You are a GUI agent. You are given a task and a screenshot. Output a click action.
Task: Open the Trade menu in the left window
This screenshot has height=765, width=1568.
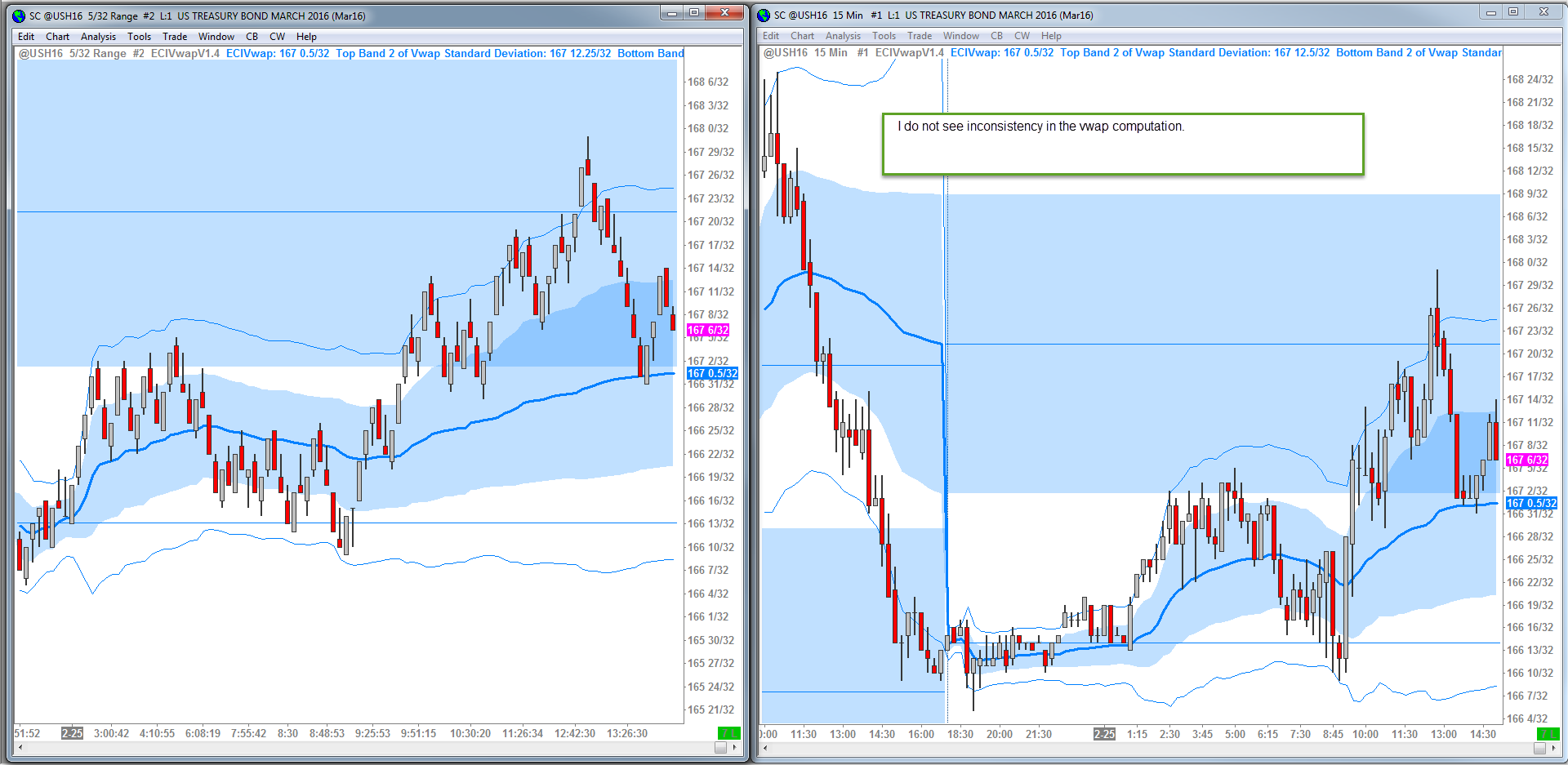point(175,37)
